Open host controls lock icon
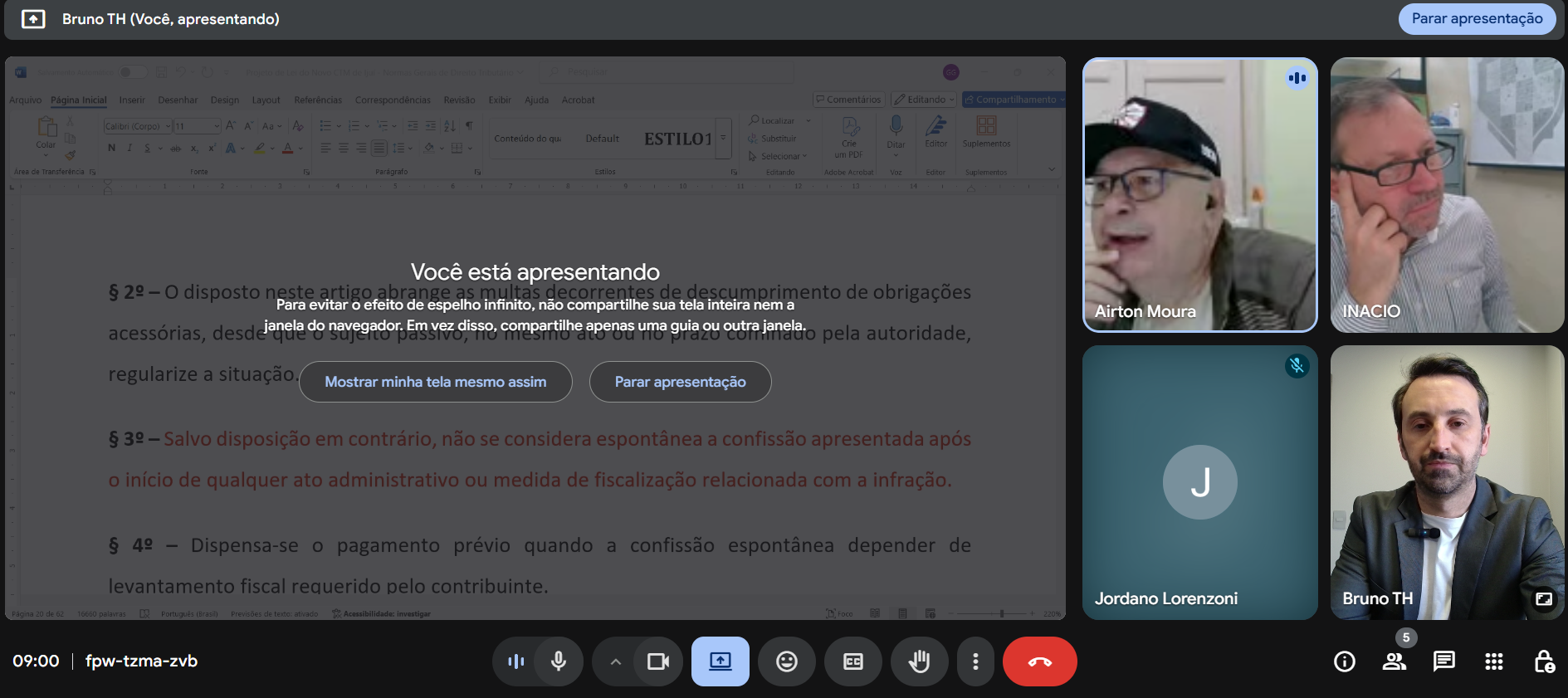Image resolution: width=1568 pixels, height=698 pixels. tap(1544, 661)
